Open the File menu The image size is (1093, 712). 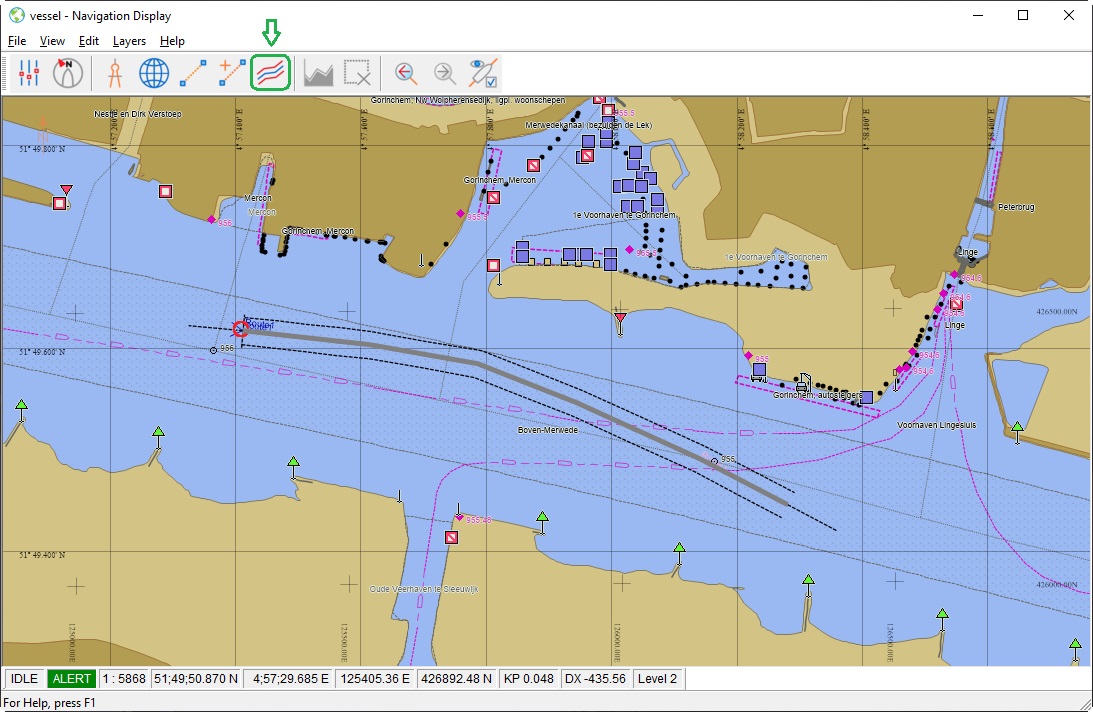click(x=16, y=41)
